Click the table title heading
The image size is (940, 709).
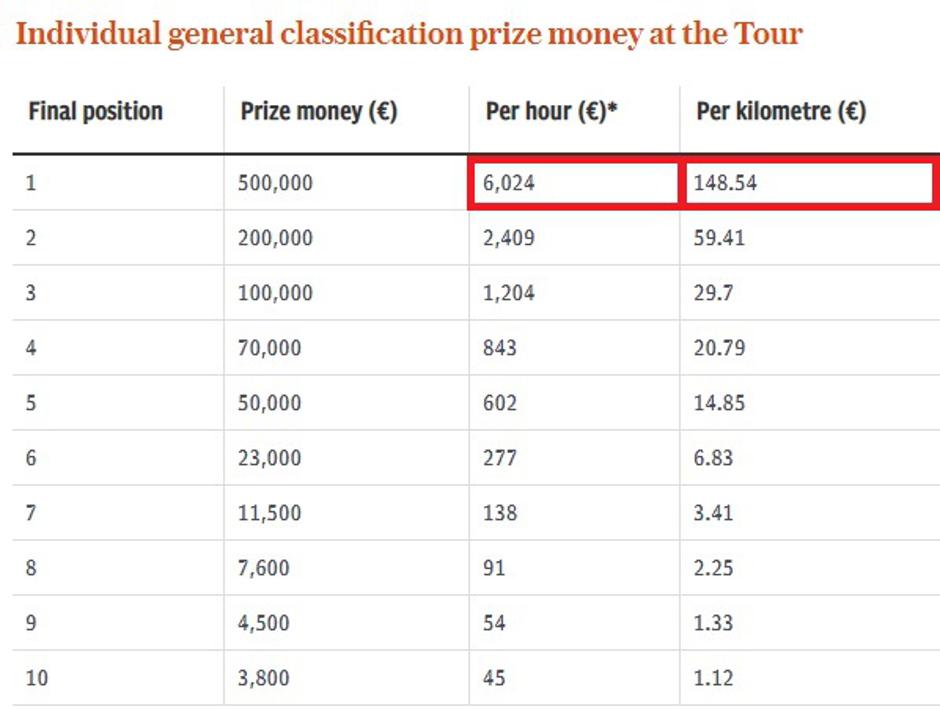click(410, 35)
